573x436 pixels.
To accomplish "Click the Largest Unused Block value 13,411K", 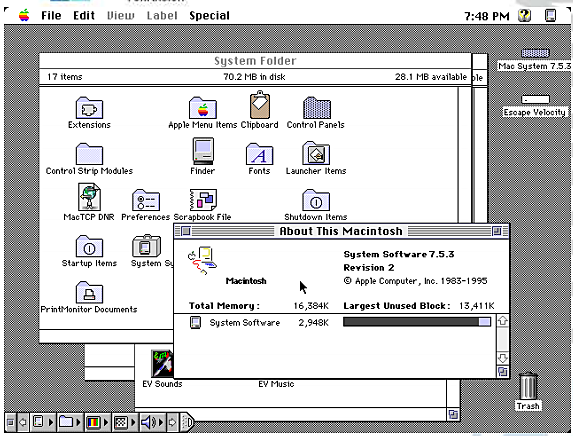I will point(477,306).
